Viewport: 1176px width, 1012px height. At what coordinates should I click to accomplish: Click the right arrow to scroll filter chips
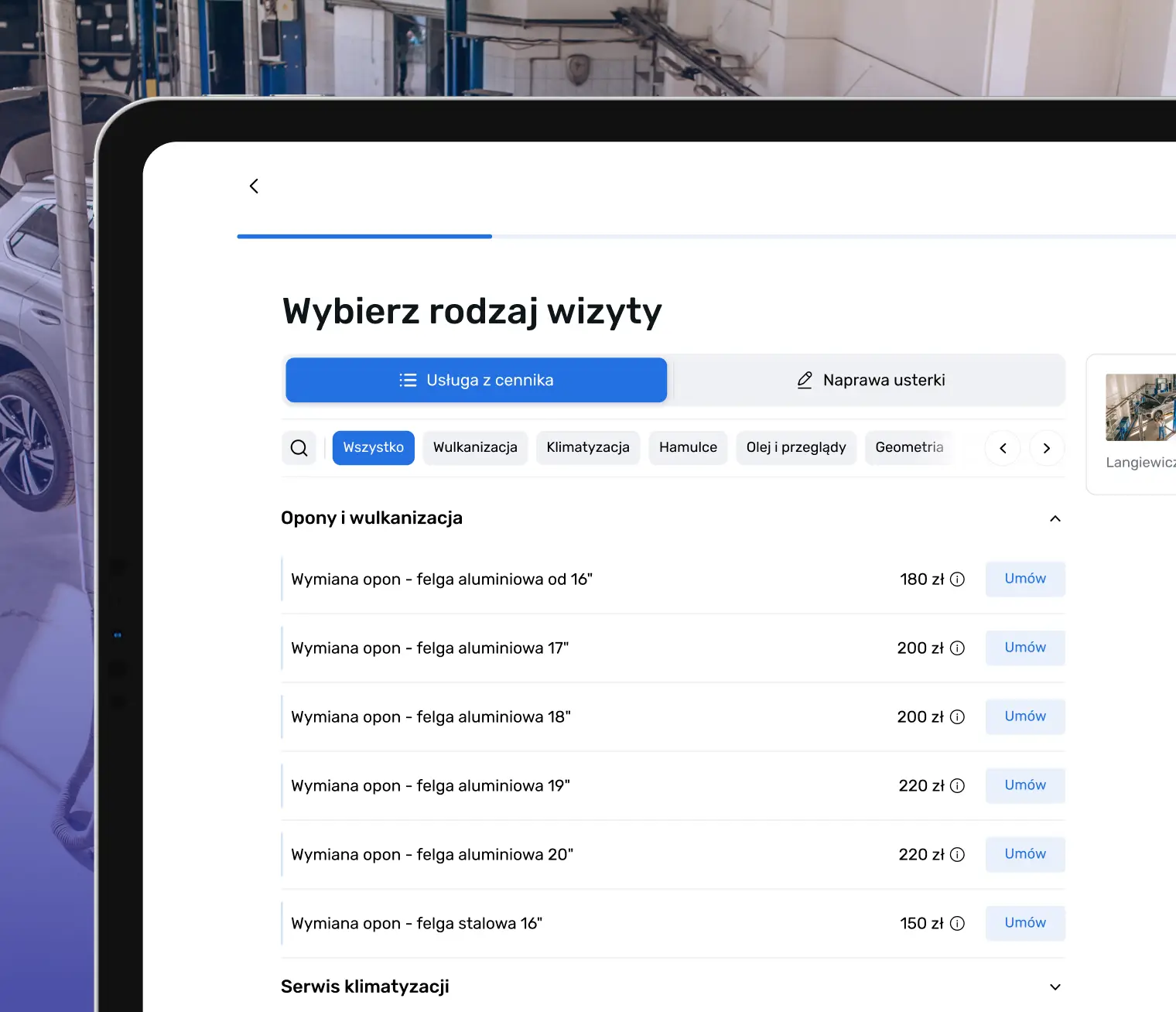[x=1046, y=448]
